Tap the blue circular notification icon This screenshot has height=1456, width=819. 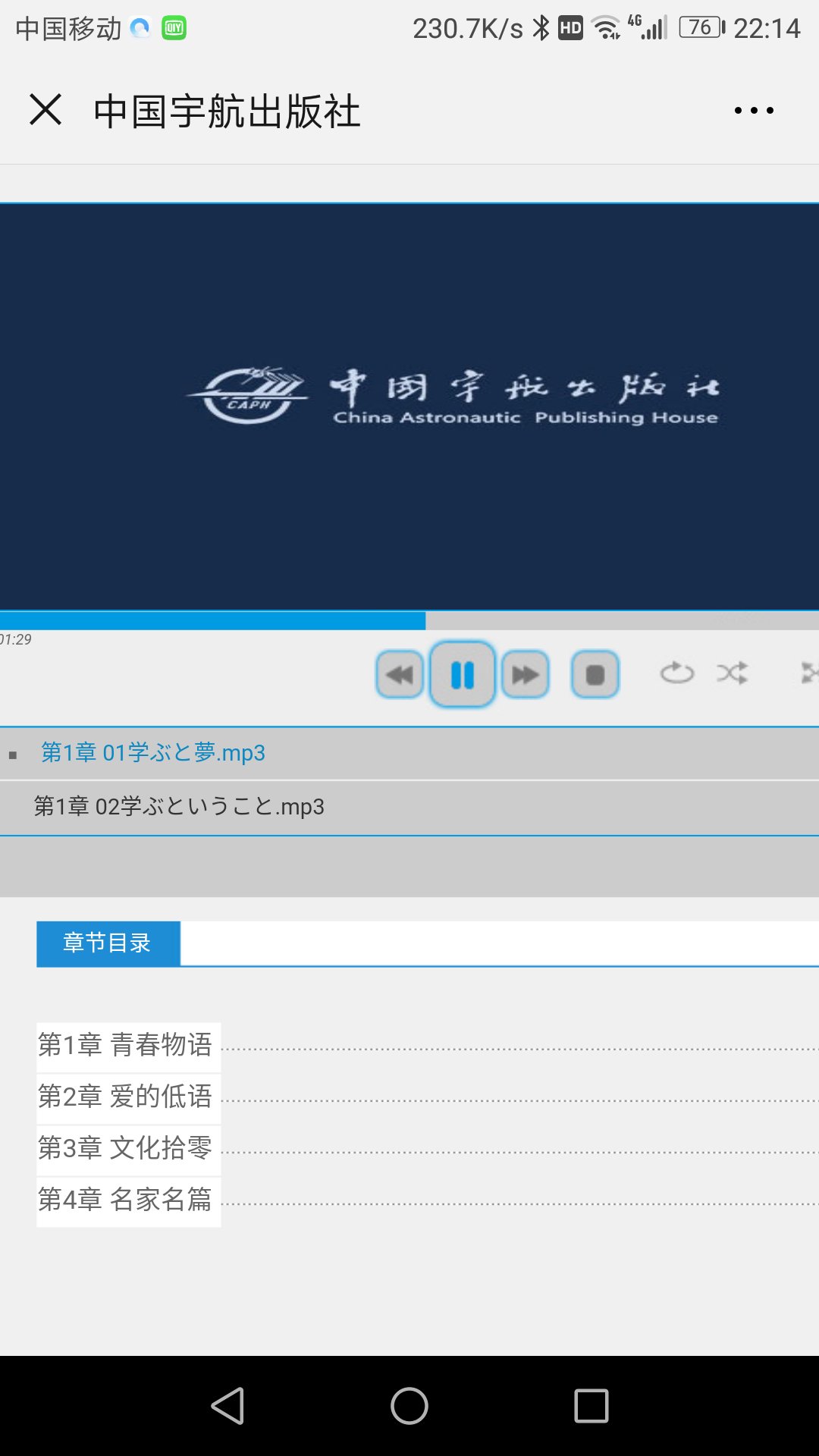140,29
